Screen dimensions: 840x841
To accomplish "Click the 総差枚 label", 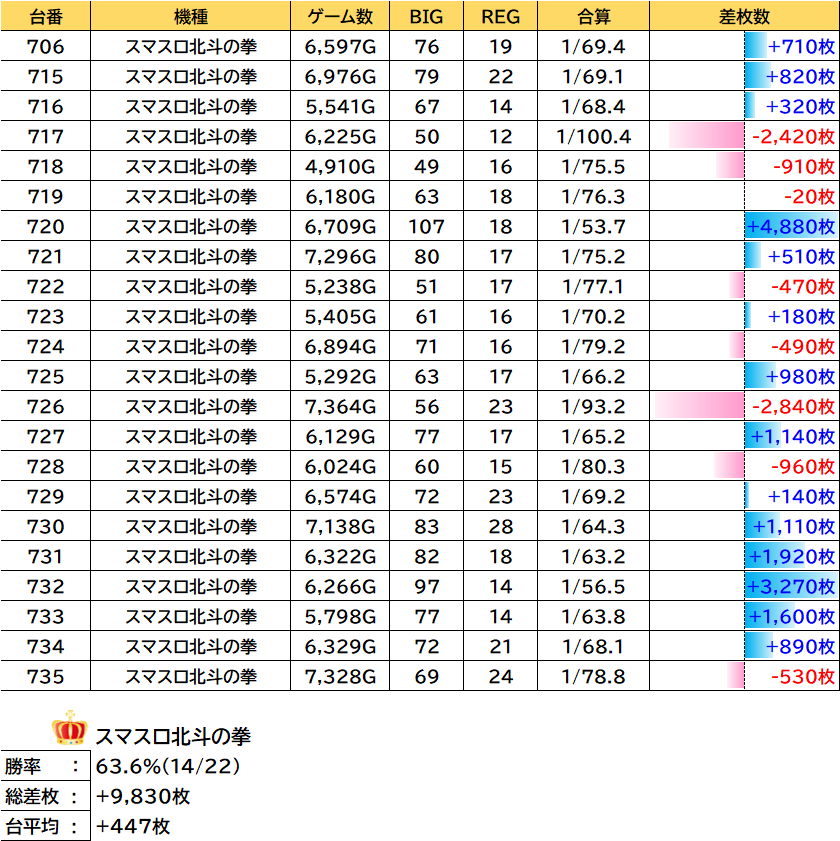I will [x=32, y=796].
